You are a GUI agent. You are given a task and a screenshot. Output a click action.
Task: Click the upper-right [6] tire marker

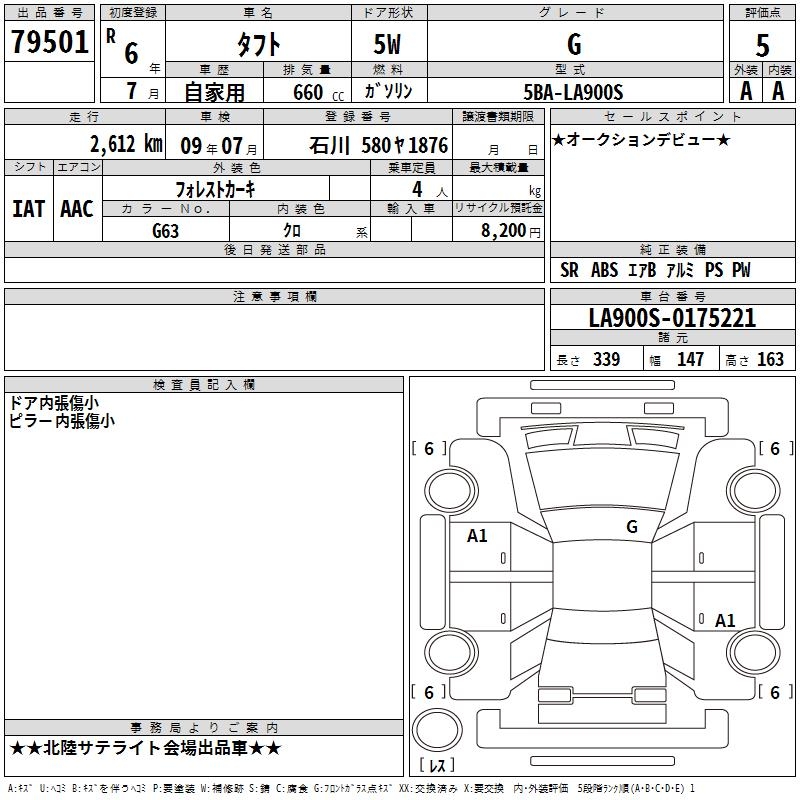(774, 449)
